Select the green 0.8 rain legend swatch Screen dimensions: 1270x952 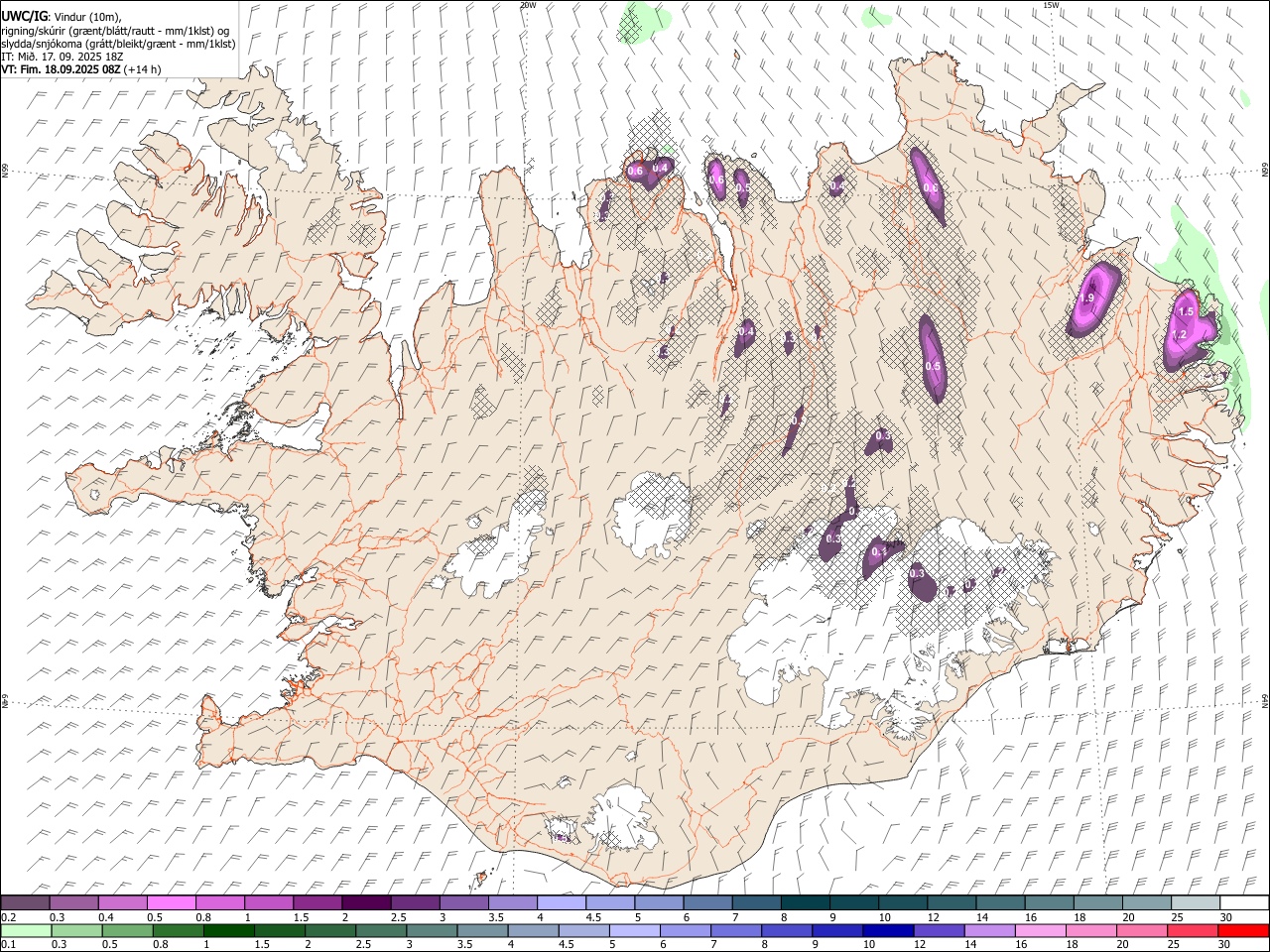[179, 930]
